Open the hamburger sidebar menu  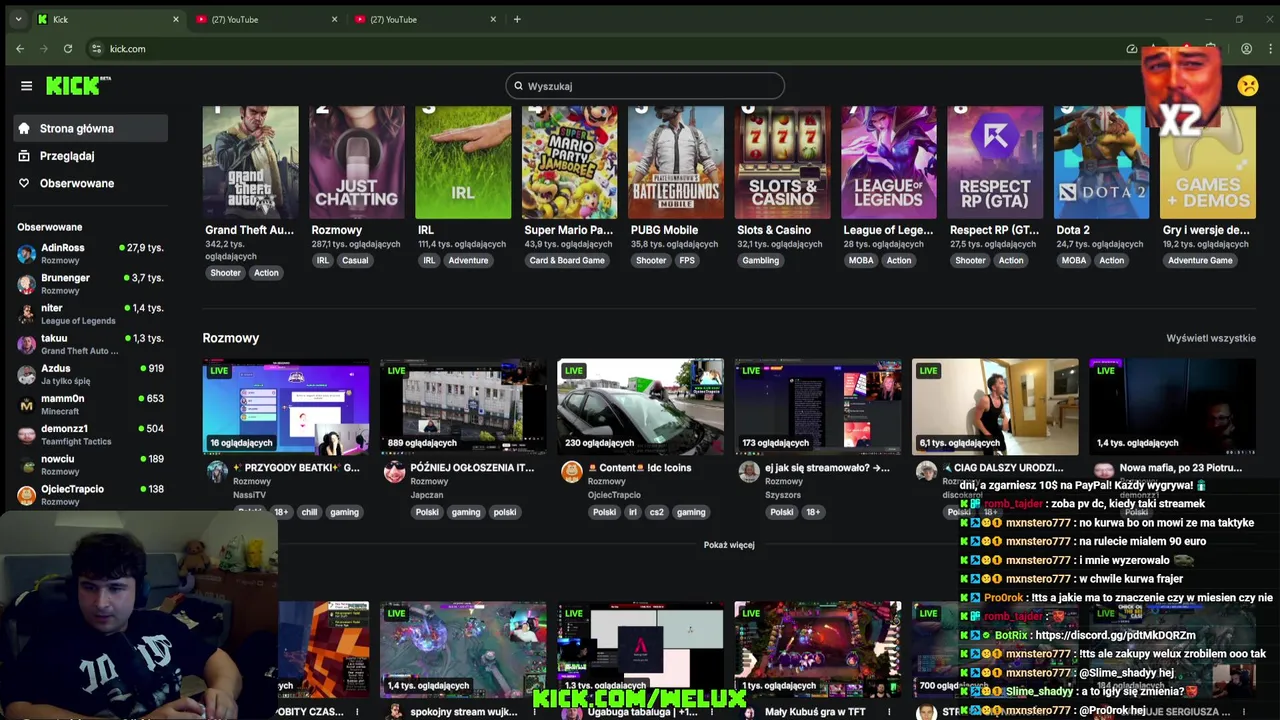[x=26, y=86]
